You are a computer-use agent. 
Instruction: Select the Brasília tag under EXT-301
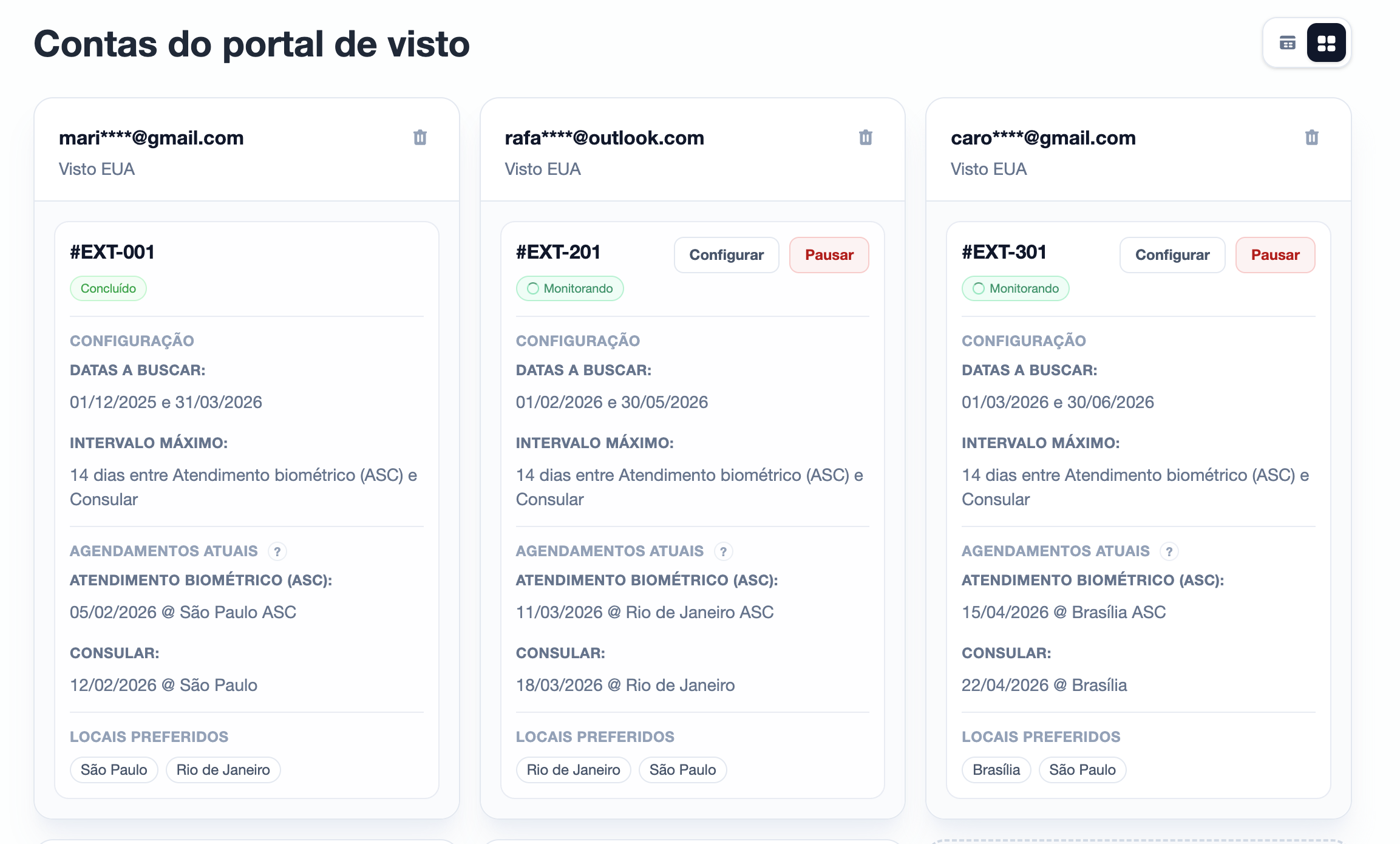coord(996,769)
